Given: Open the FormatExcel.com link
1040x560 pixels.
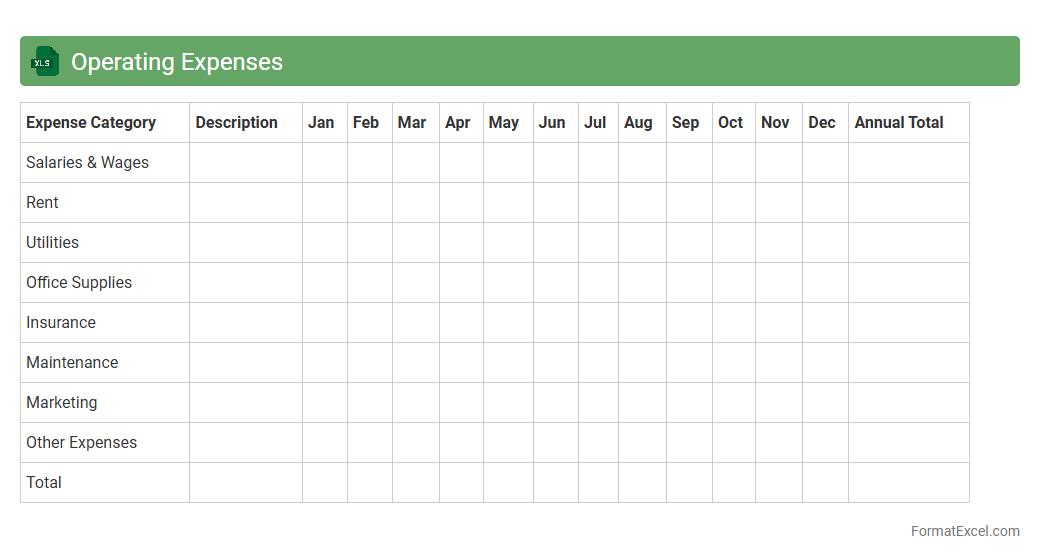Looking at the screenshot, I should 965,531.
